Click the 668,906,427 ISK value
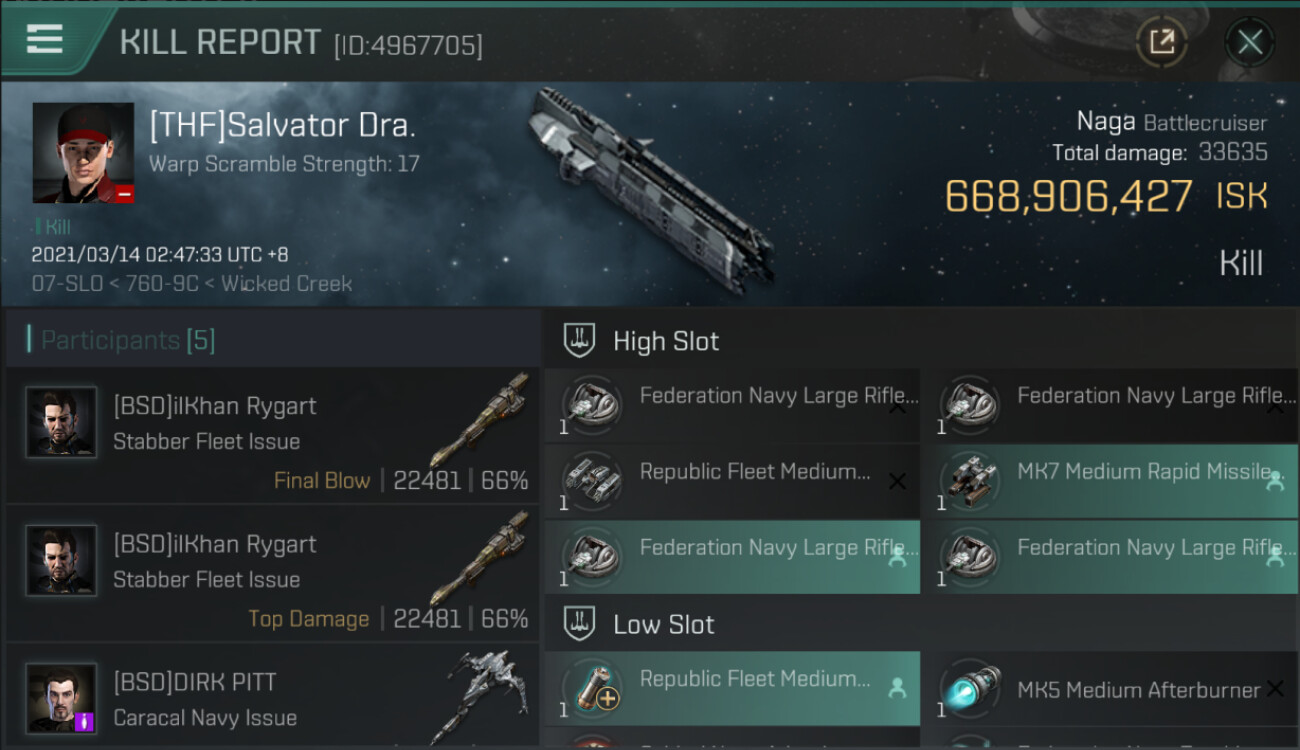The image size is (1300, 750). 1067,197
